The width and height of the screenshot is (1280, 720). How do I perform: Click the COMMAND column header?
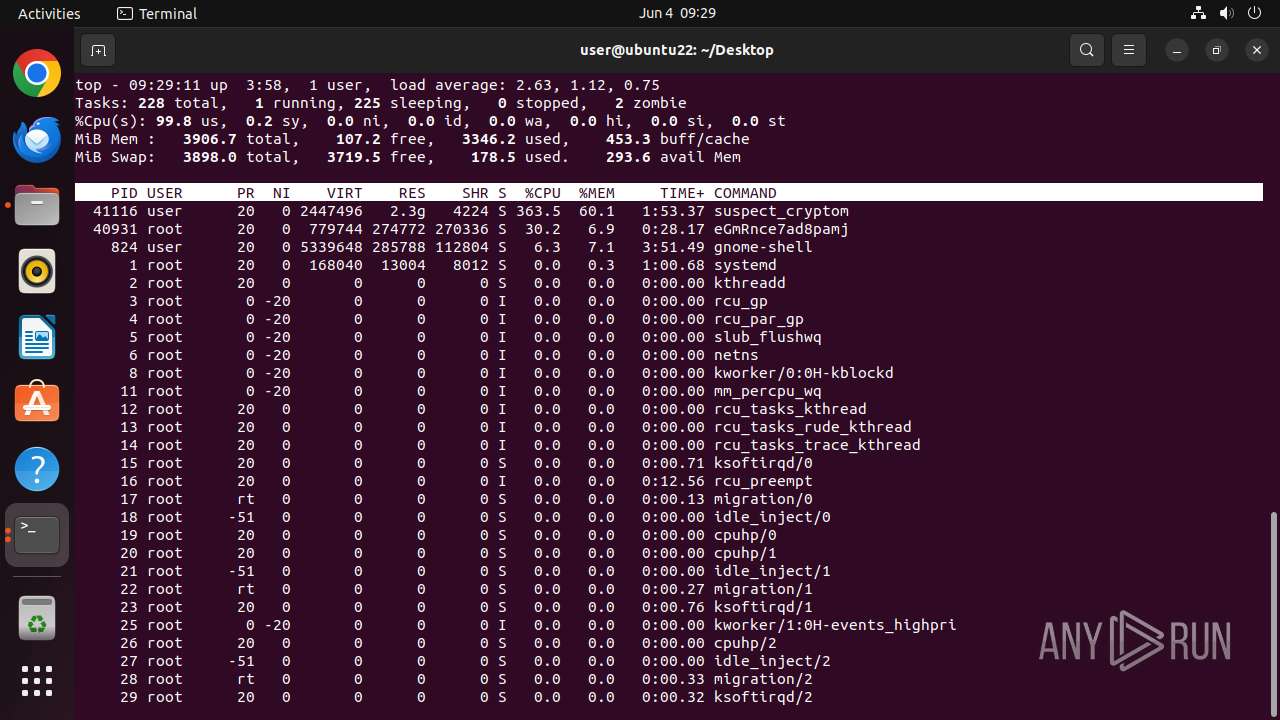745,193
